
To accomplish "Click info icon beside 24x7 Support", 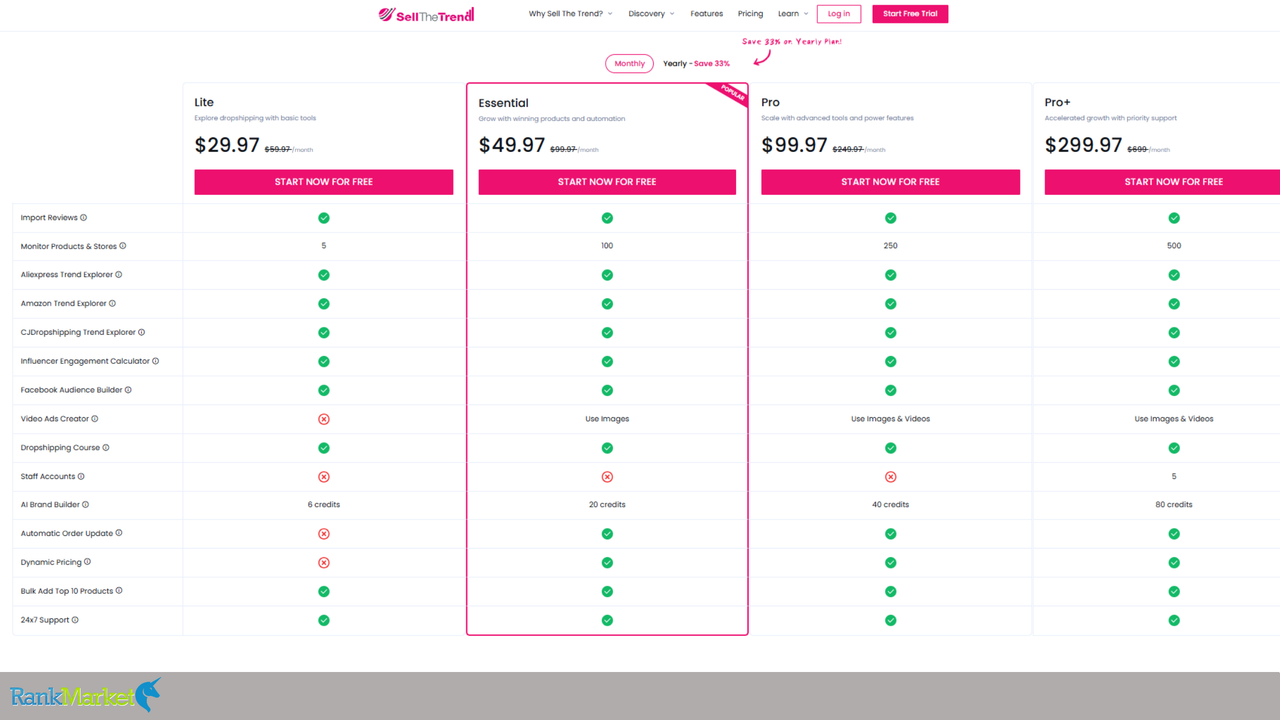I will [75, 620].
